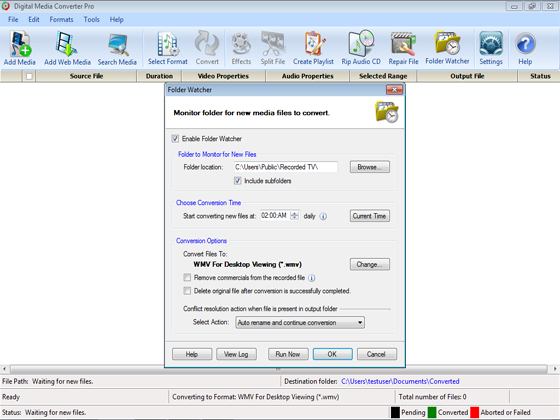Click the Help toolbar icon
This screenshot has height=420, width=560.
525,49
